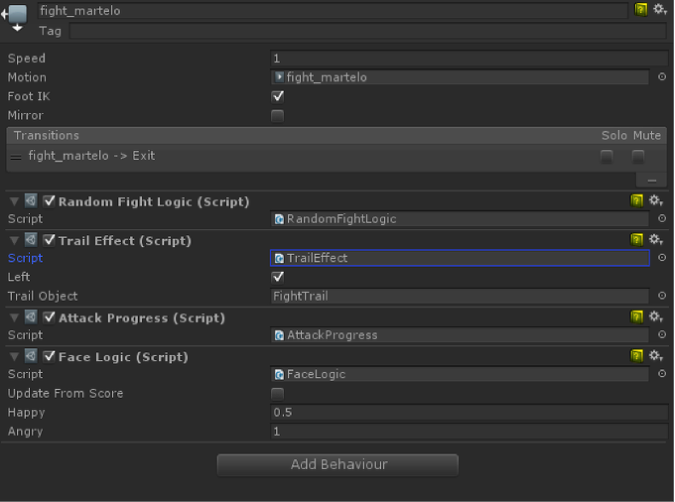Open help for the fight_martelo state header
This screenshot has height=502, width=675.
(641, 9)
